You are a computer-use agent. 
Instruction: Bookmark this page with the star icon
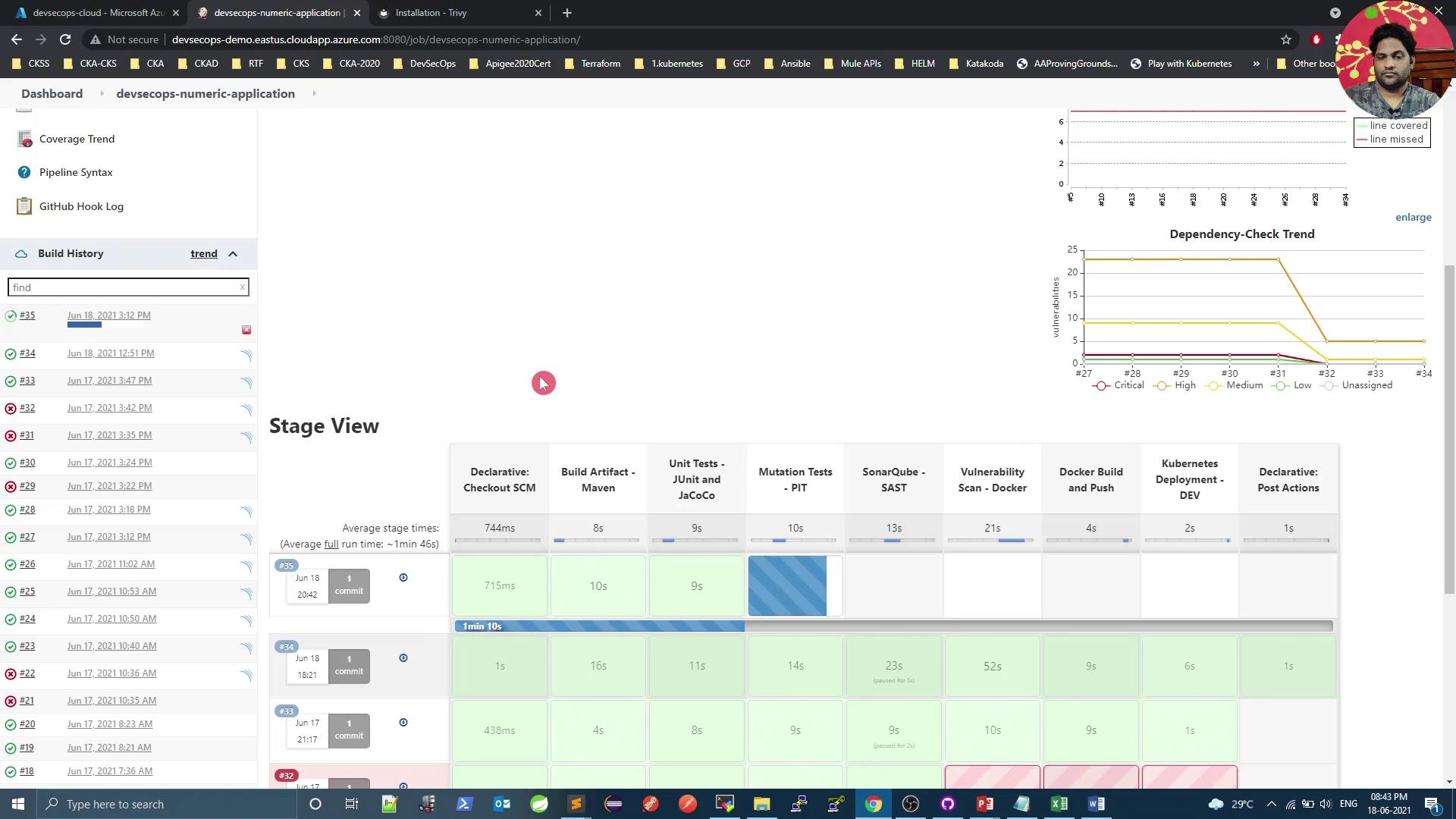(1286, 39)
